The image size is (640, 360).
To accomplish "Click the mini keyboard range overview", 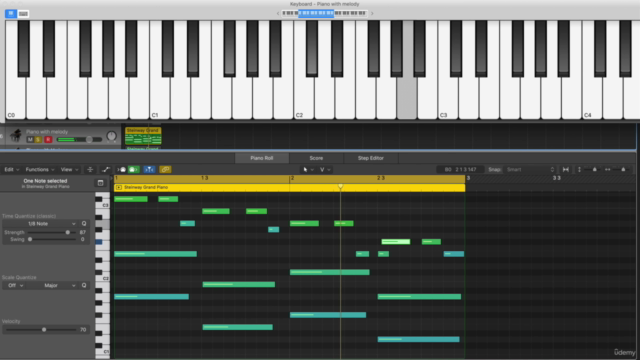I will point(324,13).
